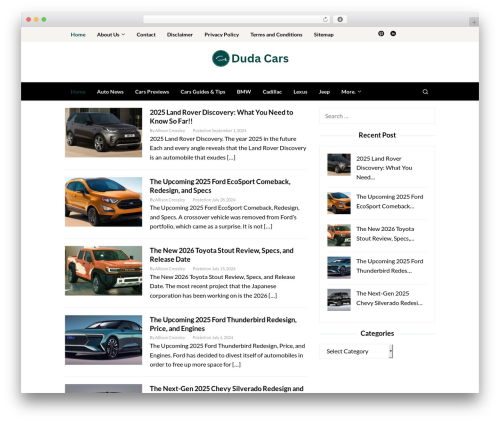Open Auto News category
Image resolution: width=500 pixels, height=423 pixels.
pyautogui.click(x=110, y=92)
